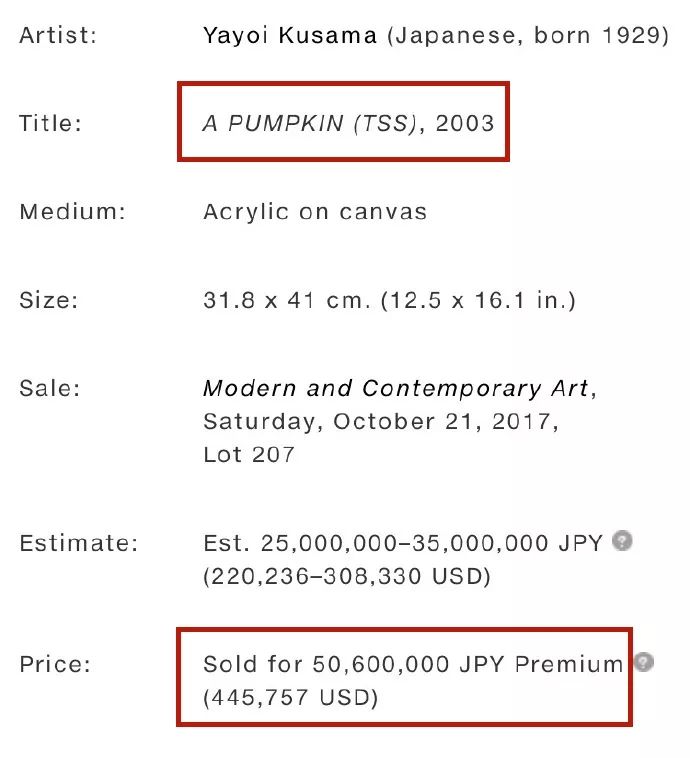Click the Price field label
690x758 pixels.
click(x=55, y=664)
